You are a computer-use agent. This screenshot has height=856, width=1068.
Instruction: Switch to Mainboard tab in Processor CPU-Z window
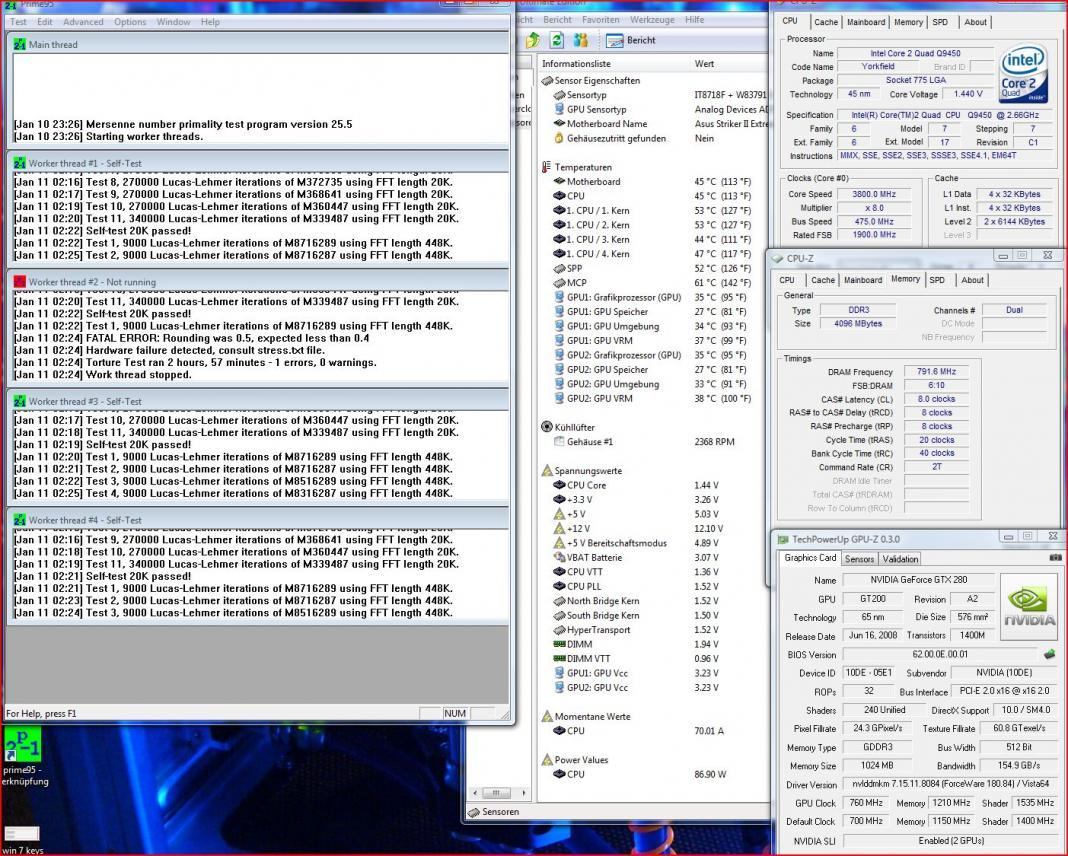pyautogui.click(x=866, y=22)
